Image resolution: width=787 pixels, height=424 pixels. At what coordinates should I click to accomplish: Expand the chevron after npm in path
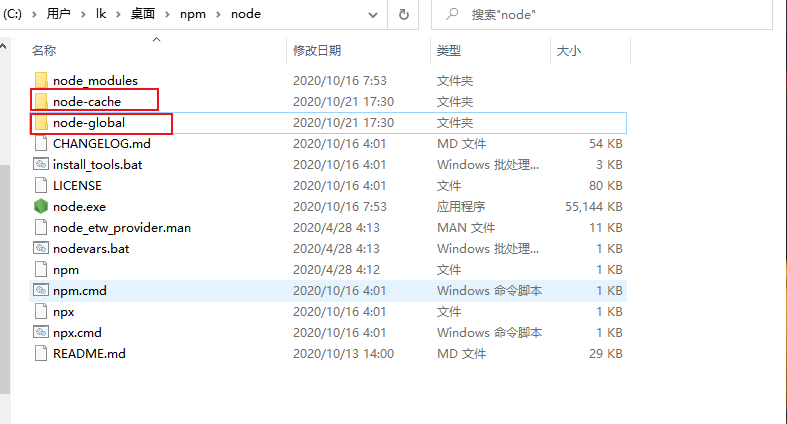tap(218, 15)
